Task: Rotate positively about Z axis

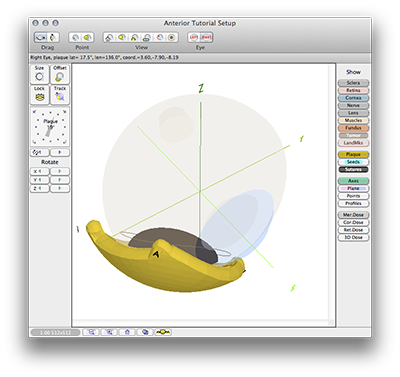Action: [x=60, y=189]
